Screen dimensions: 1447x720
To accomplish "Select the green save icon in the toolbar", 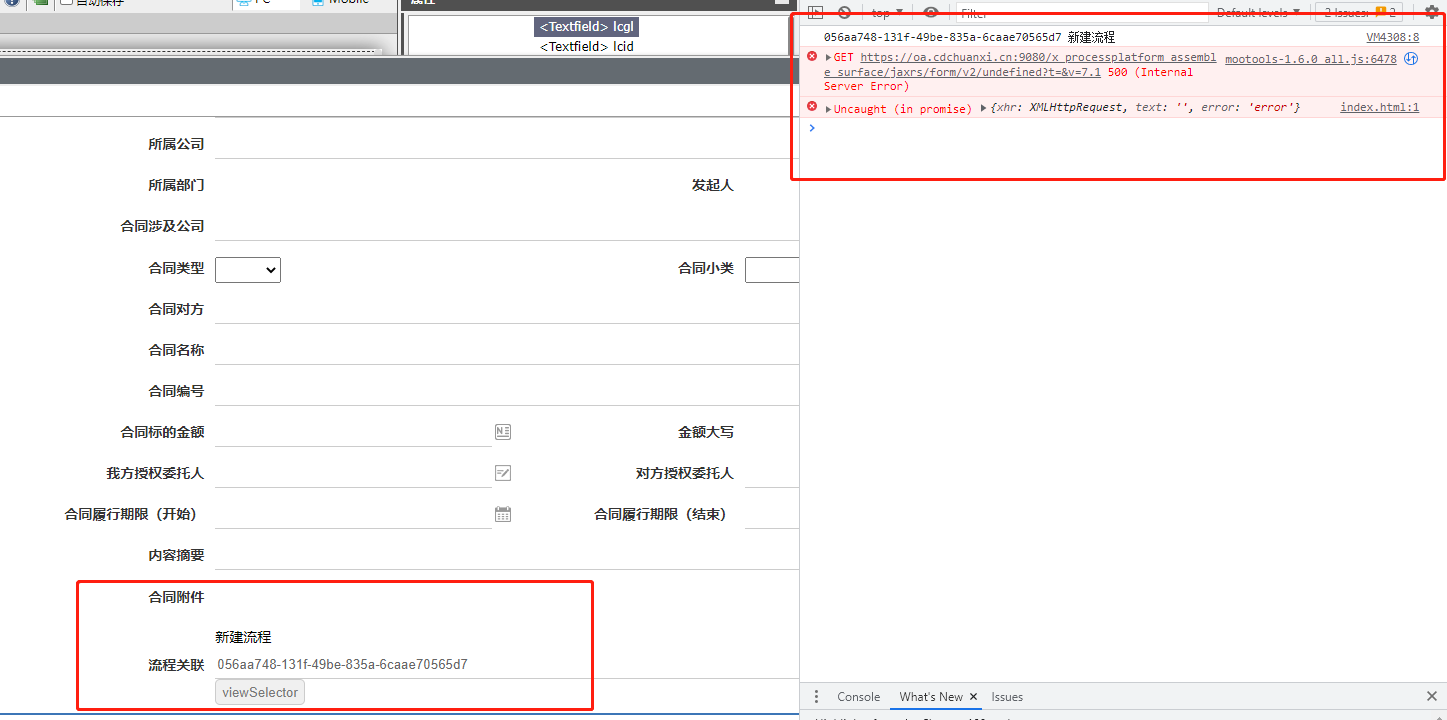I will 40,3.
